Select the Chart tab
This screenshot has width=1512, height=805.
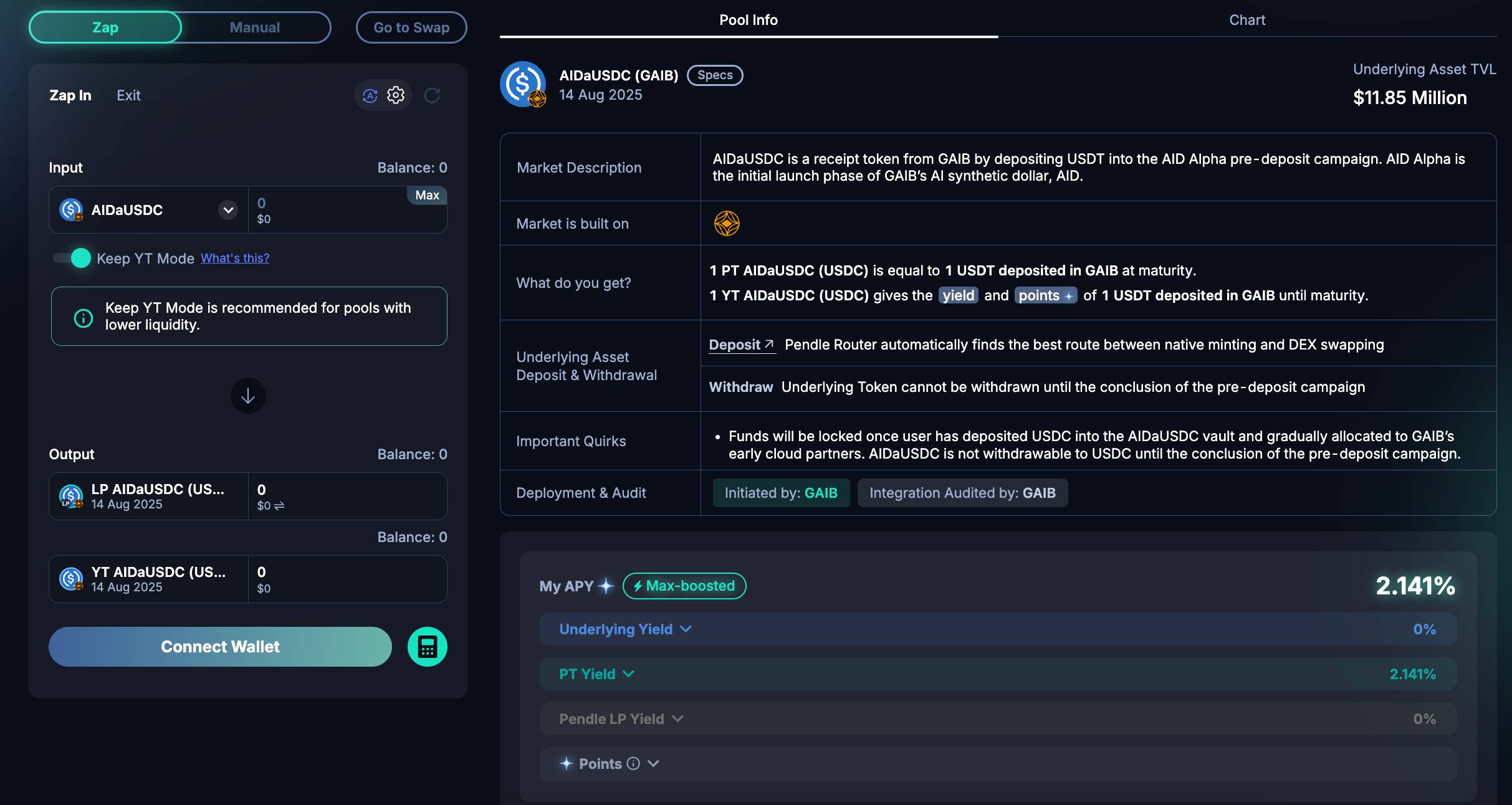[1247, 20]
